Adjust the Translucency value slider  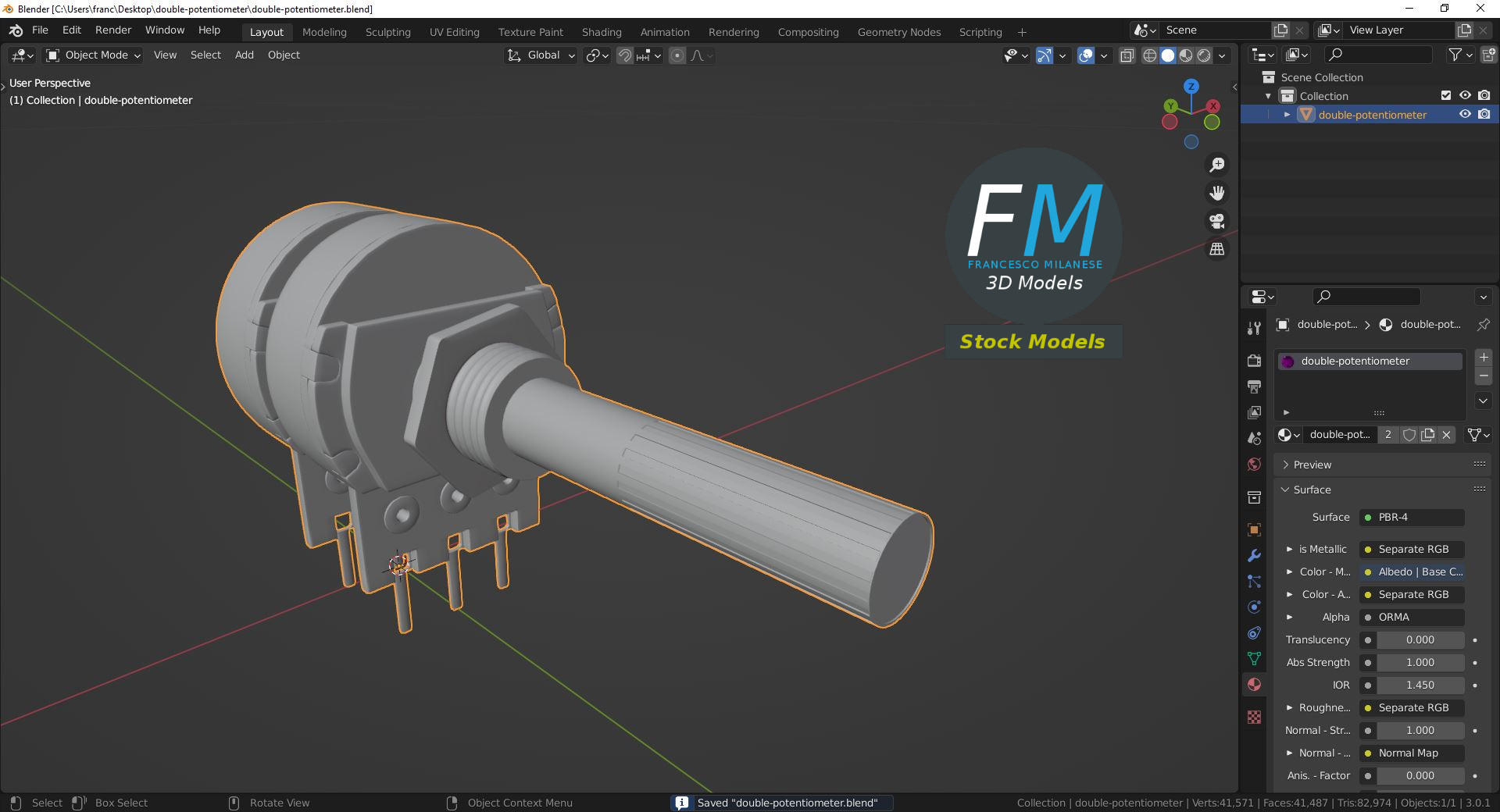pos(1420,640)
